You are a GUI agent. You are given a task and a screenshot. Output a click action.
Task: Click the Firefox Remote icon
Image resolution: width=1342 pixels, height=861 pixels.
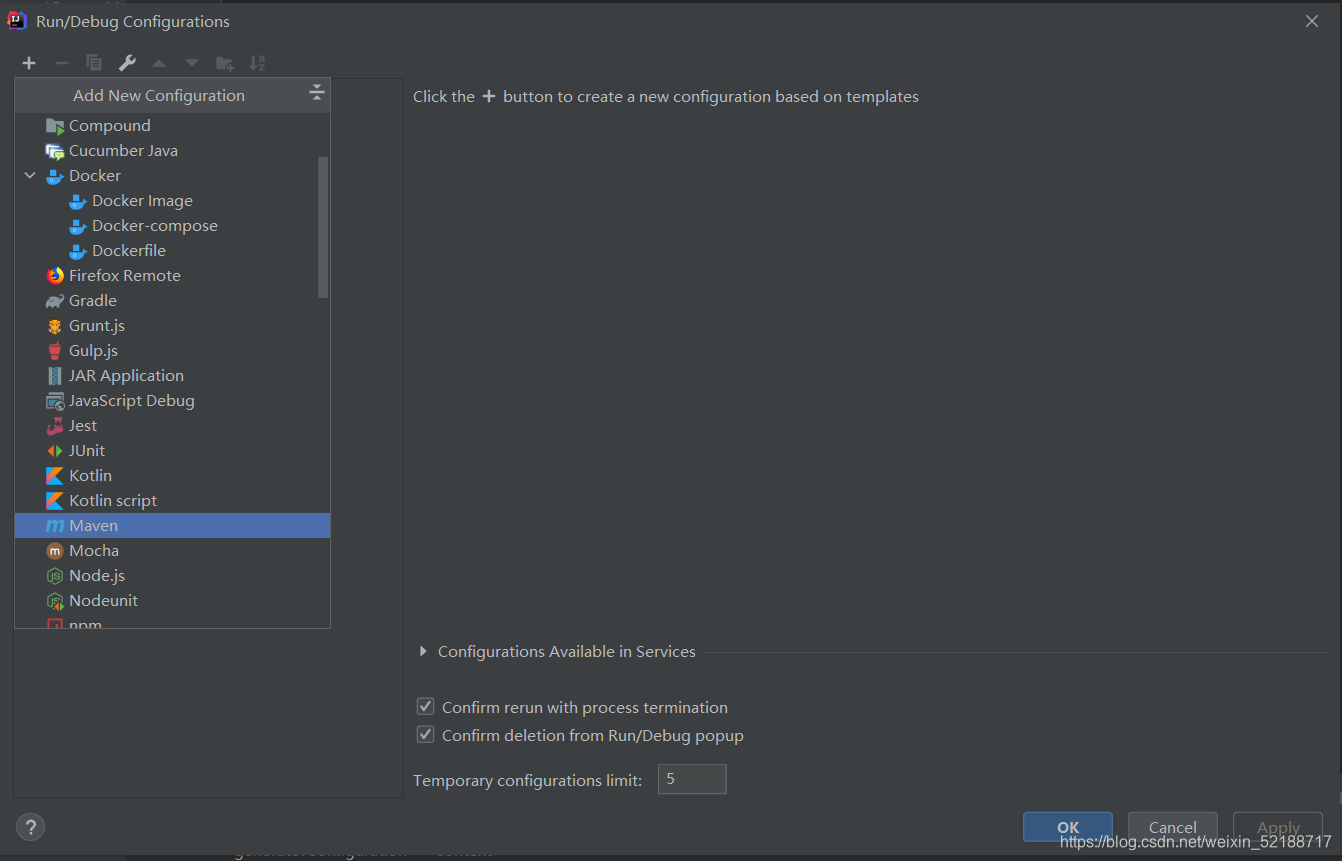click(x=55, y=276)
